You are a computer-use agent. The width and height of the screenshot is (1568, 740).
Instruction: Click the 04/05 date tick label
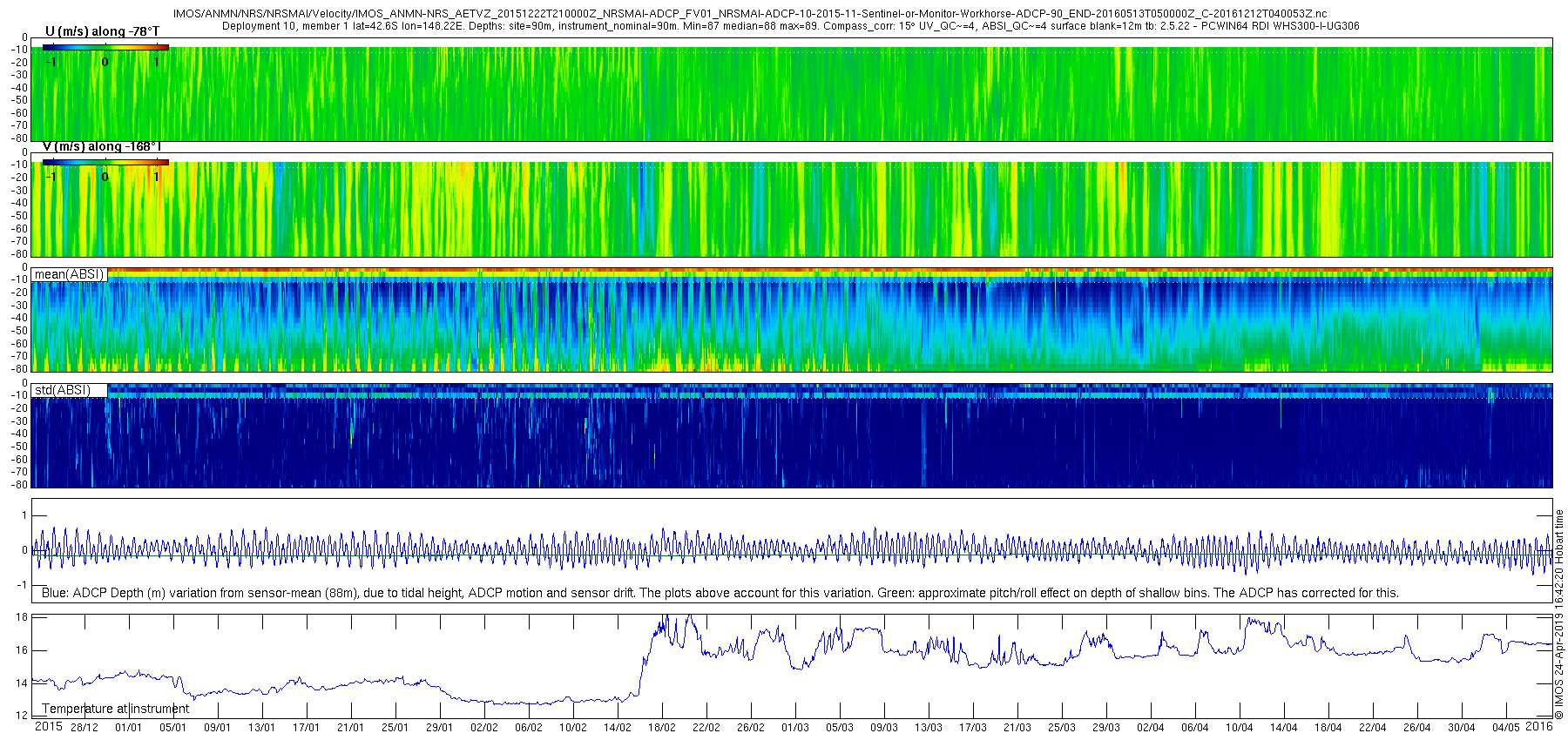(1506, 728)
